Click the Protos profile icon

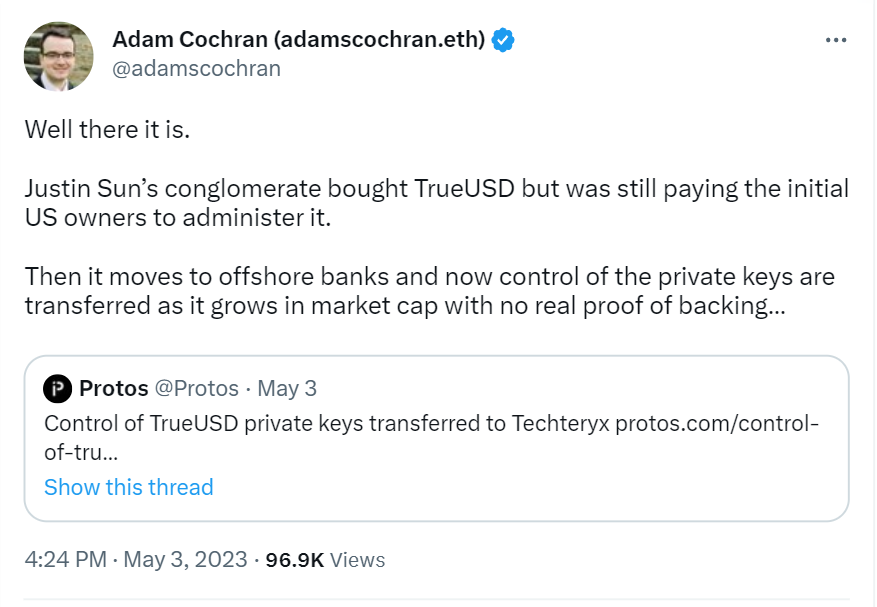click(57, 389)
